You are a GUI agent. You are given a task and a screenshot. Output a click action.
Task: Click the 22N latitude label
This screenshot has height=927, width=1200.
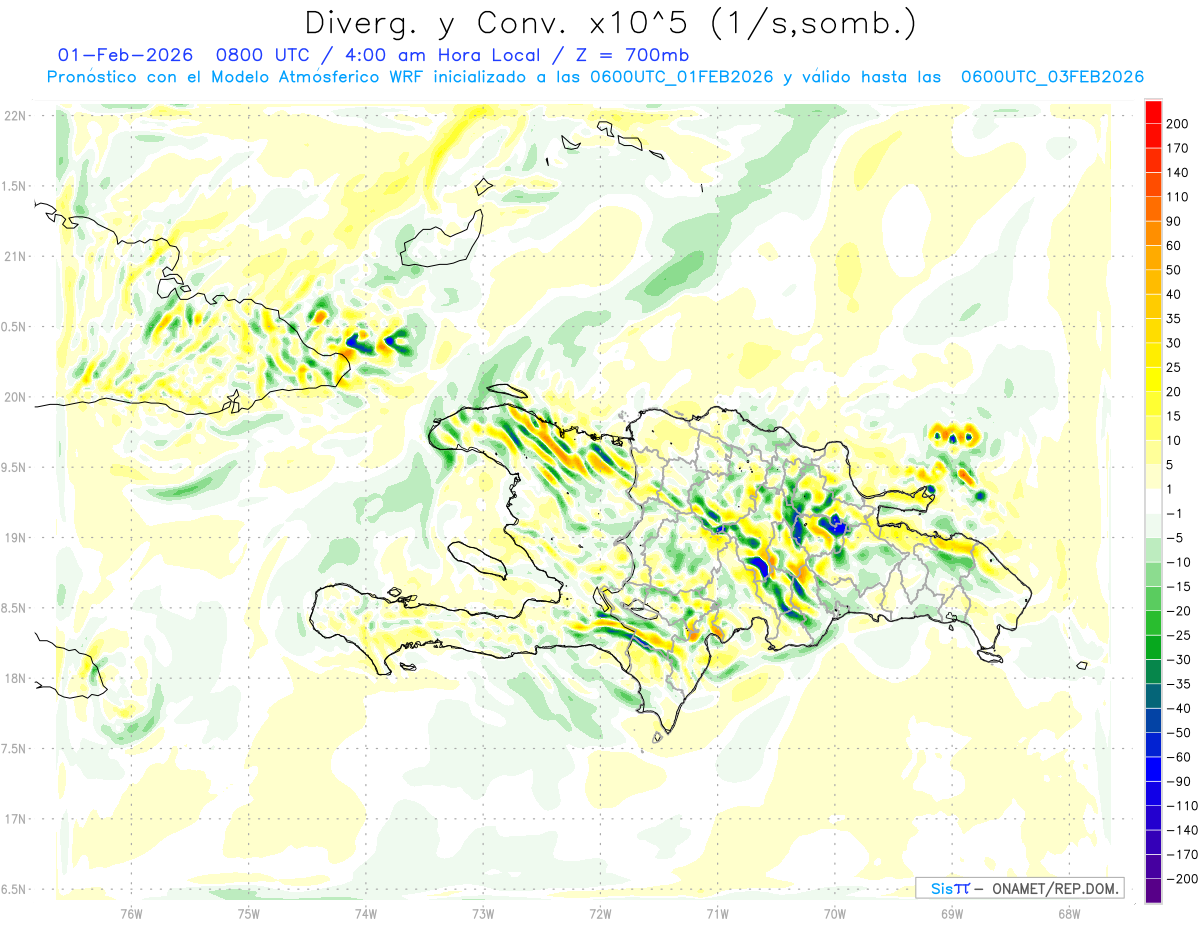tap(15, 116)
